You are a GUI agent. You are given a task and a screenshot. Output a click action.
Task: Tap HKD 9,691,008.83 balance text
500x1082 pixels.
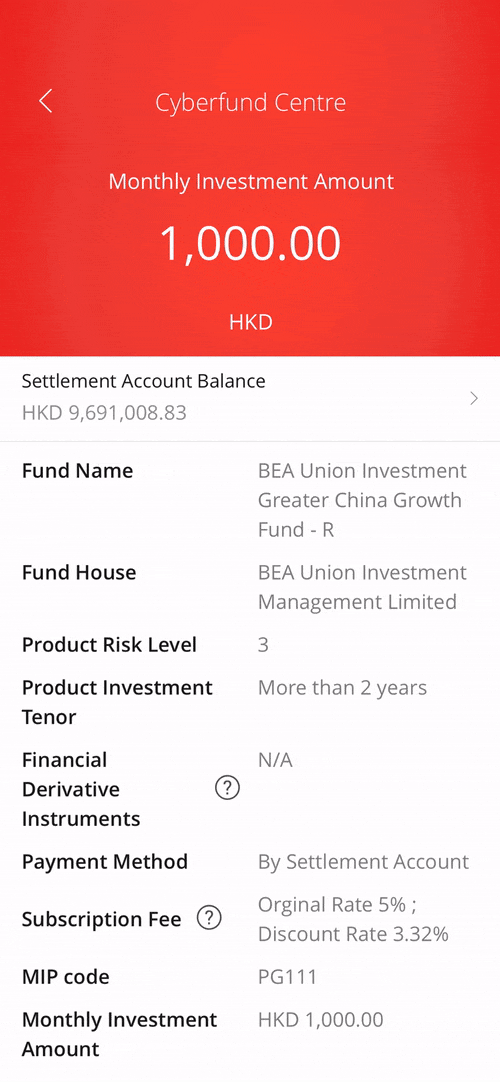pos(104,413)
